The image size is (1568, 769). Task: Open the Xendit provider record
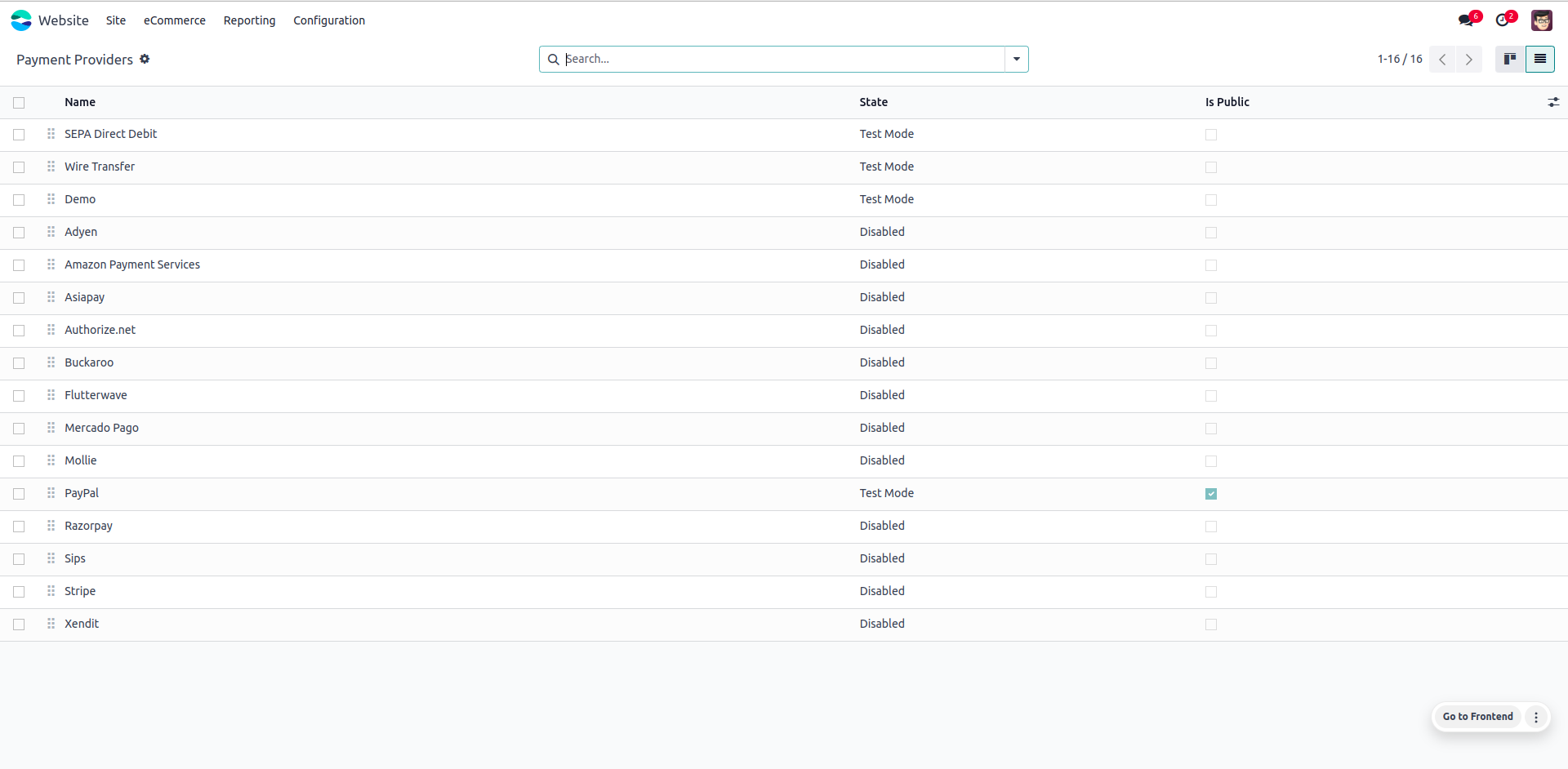(x=82, y=624)
